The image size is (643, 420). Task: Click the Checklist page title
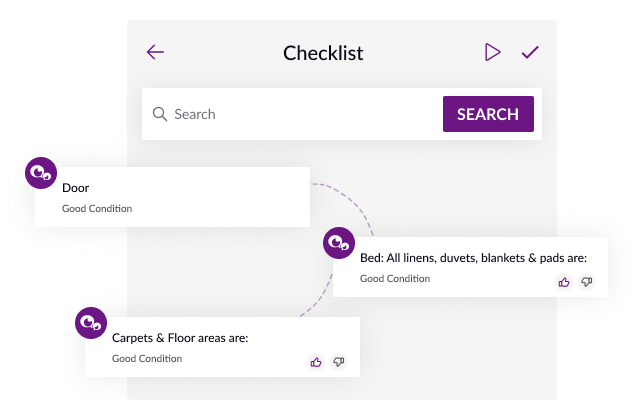(x=323, y=53)
